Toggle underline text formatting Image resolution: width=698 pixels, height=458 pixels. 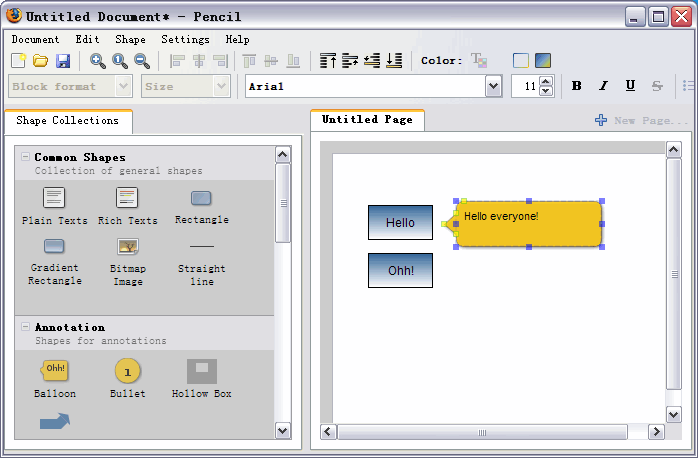630,86
